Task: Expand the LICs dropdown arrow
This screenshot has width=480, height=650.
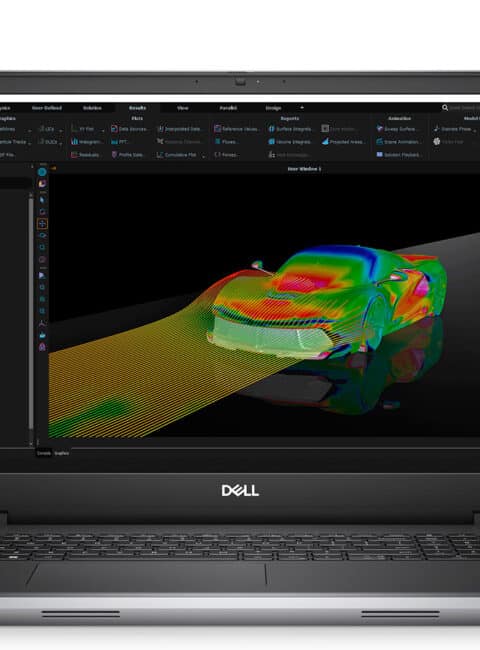Action: point(61,131)
